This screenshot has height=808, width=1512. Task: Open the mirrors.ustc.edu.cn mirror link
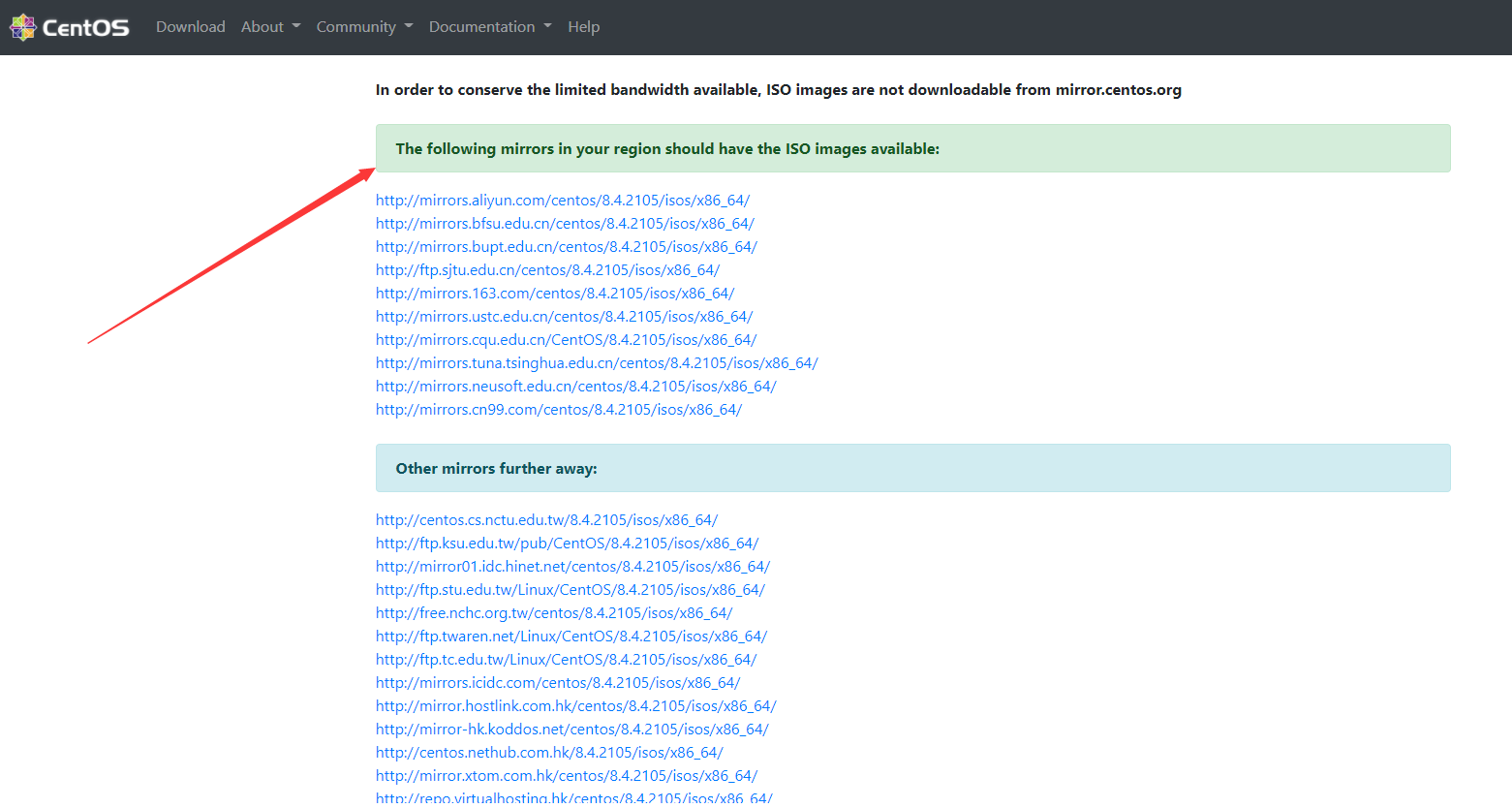[x=565, y=317]
